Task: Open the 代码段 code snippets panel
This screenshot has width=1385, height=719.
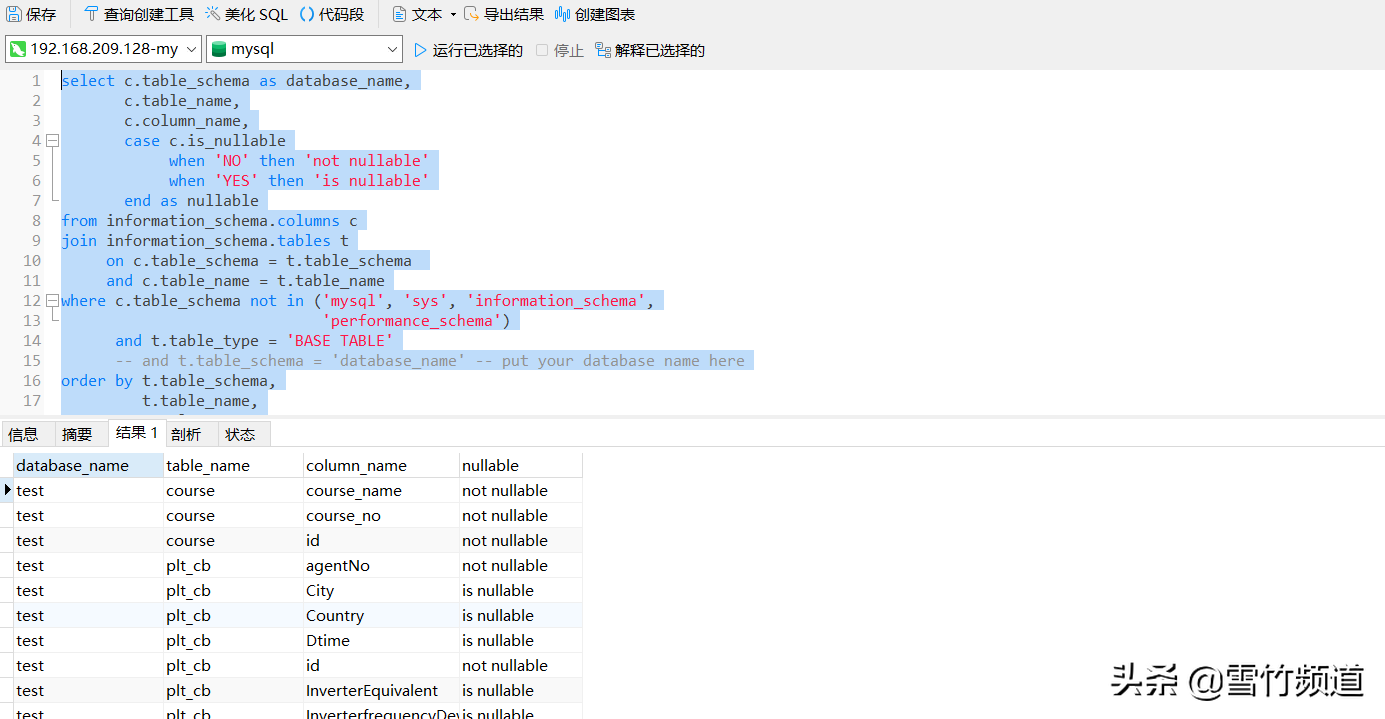Action: 333,14
